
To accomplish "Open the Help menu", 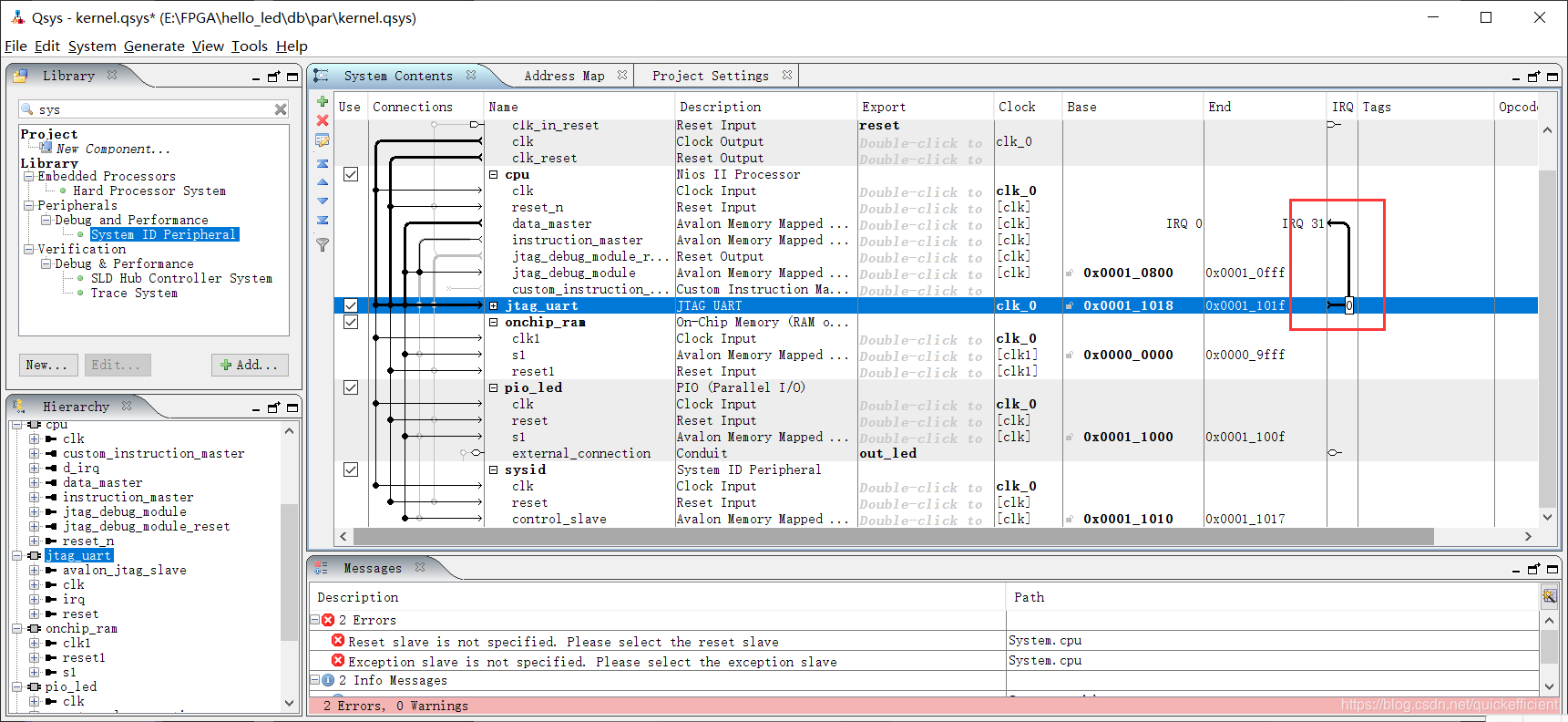I will click(292, 46).
